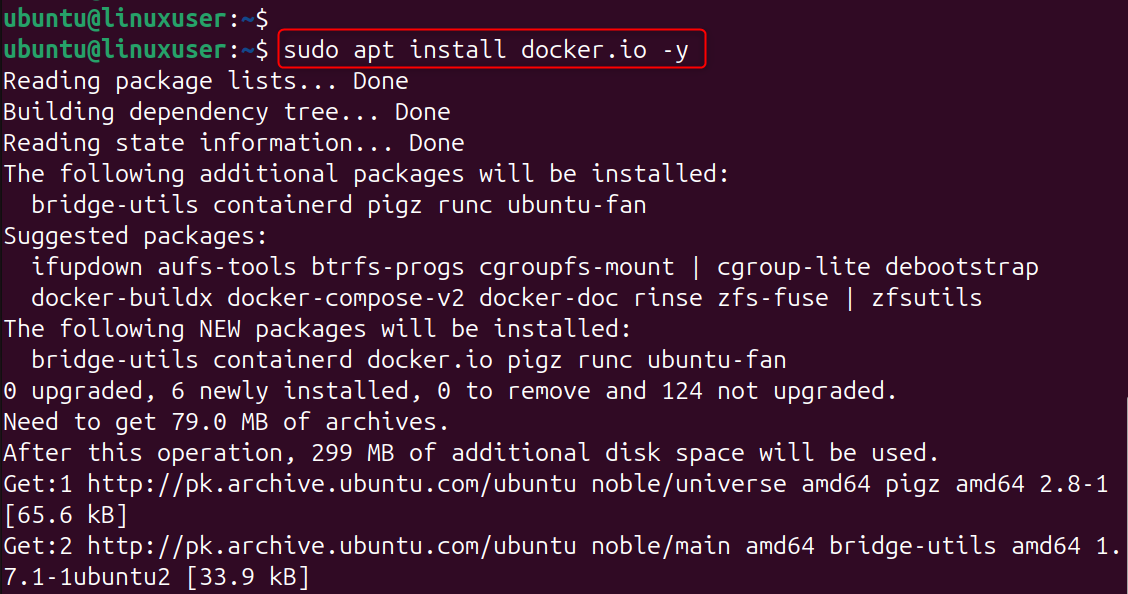Screen dimensions: 1128x594
Task: Click the "Suggested packages:" heading
Action: (135, 236)
